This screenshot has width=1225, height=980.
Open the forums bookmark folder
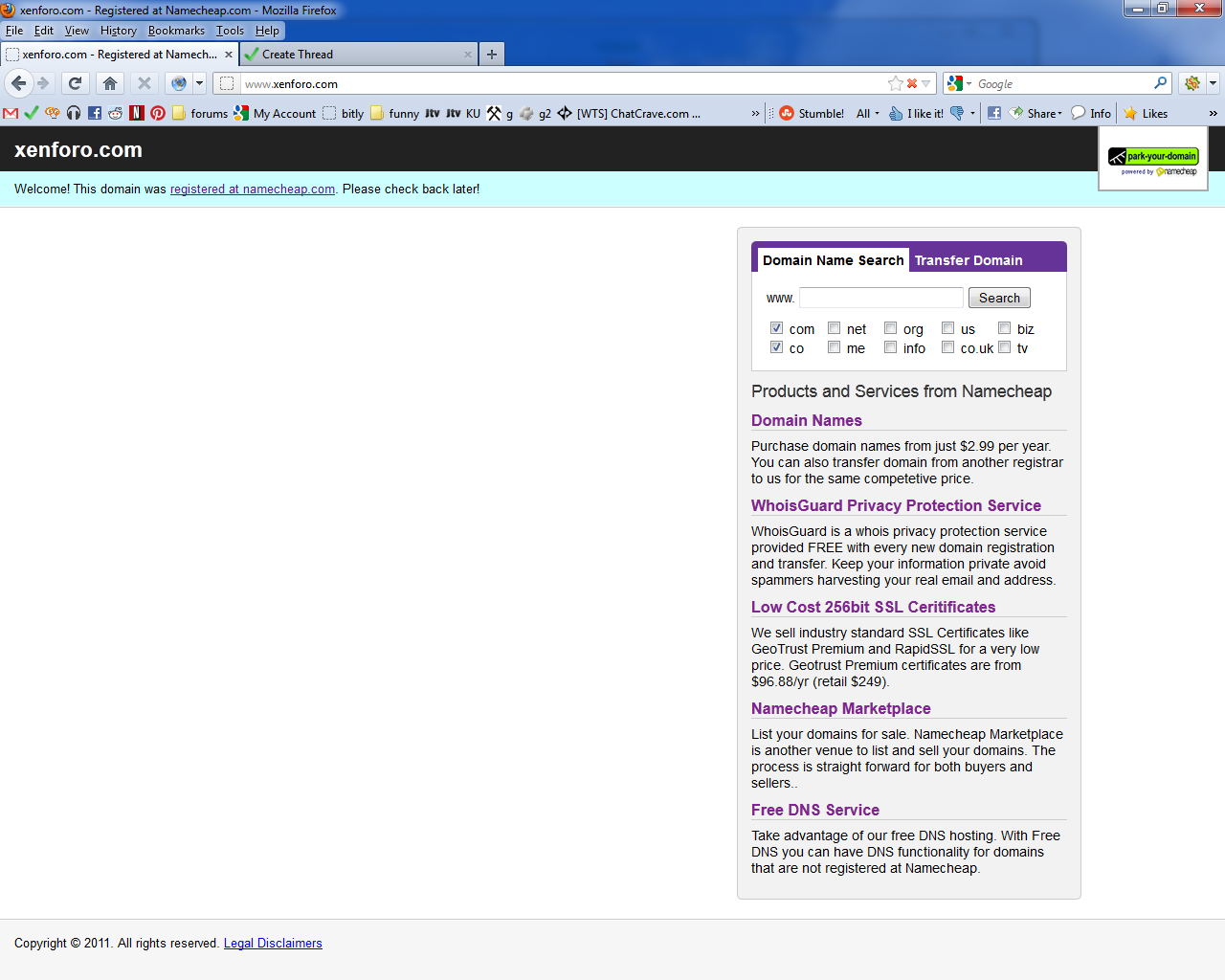[x=199, y=113]
